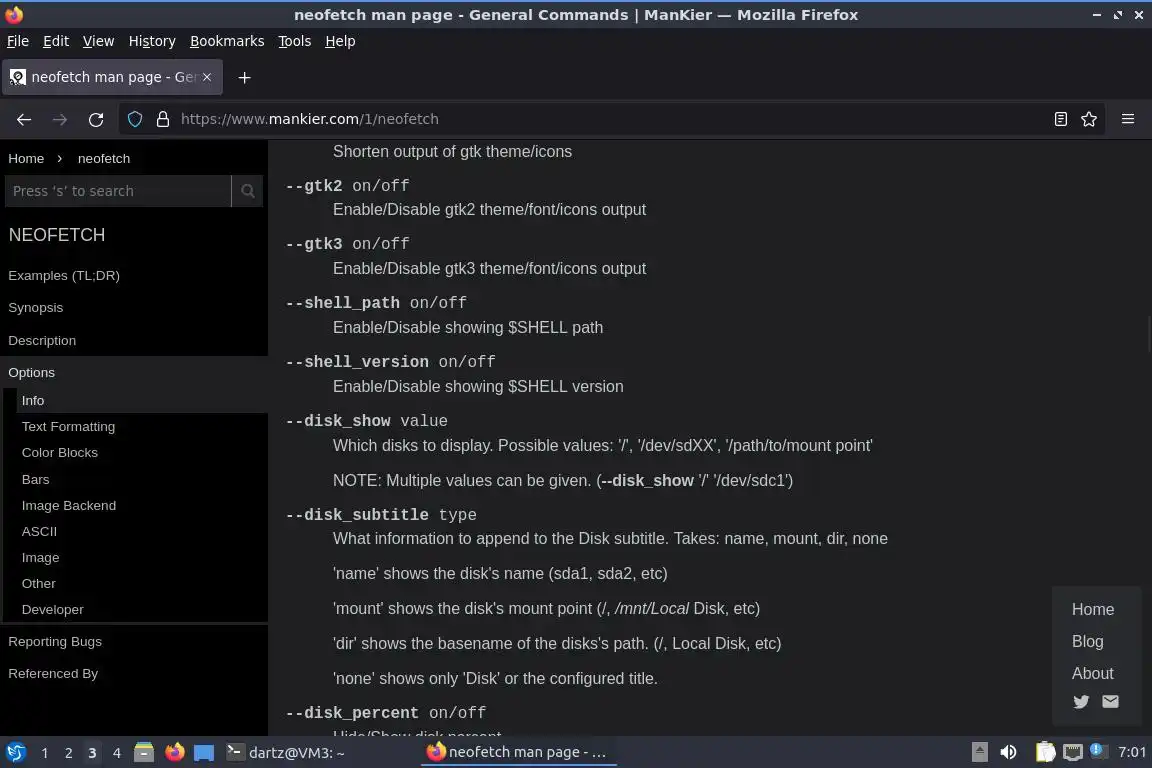Switch to dartz@VM3 terminal in taskbar
The width and height of the screenshot is (1152, 768).
[285, 753]
